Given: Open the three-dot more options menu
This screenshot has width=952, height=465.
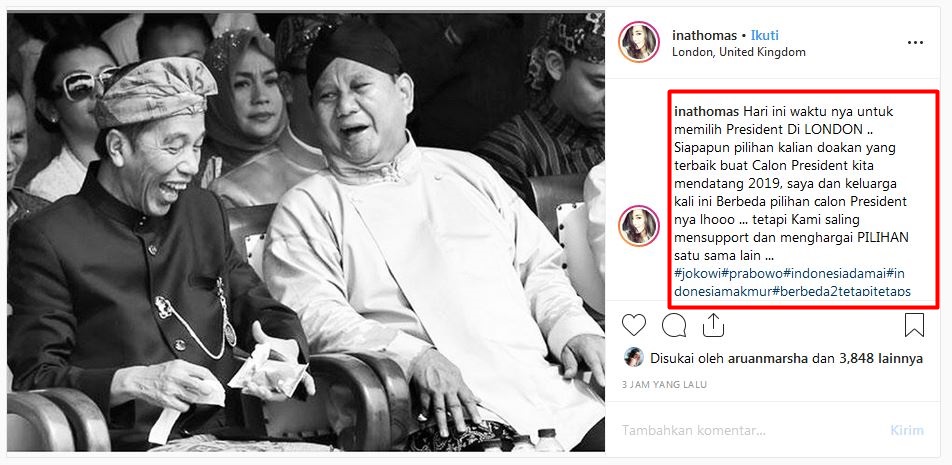Looking at the screenshot, I should [x=915, y=42].
